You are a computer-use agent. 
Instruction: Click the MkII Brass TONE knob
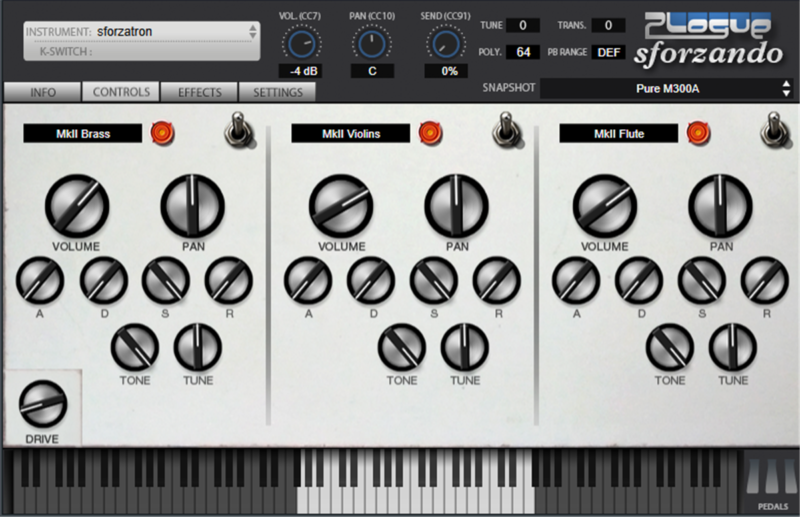point(135,347)
